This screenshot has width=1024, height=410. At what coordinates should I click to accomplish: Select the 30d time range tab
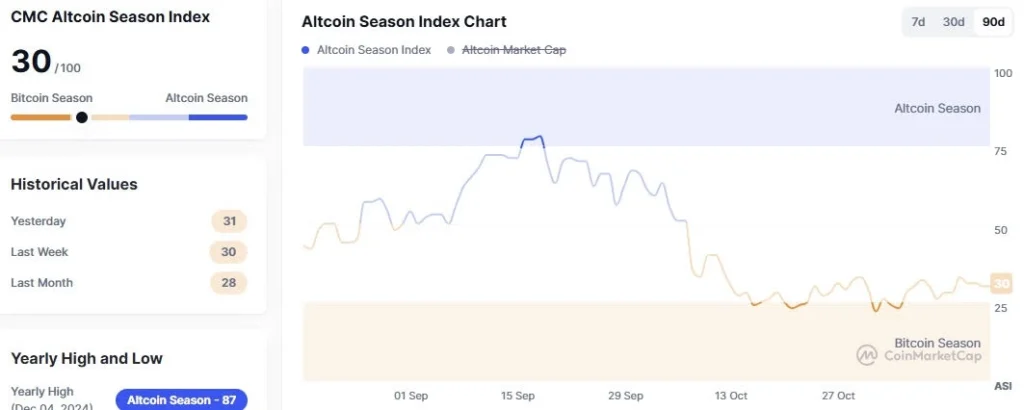(x=954, y=22)
